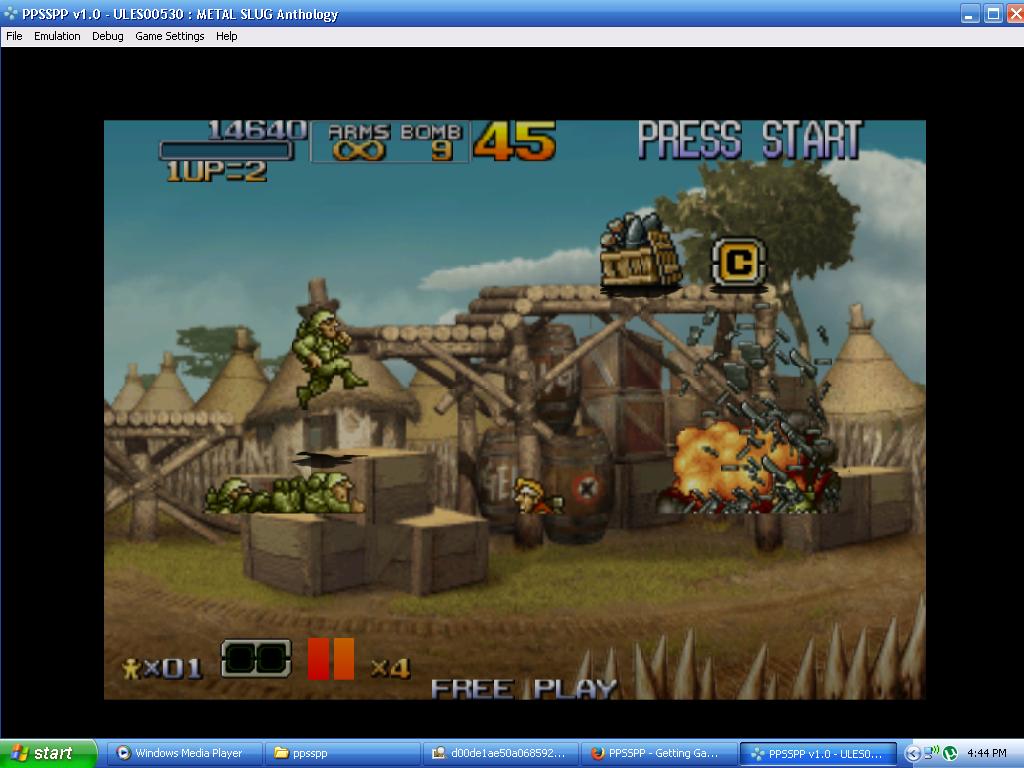Expand hidden system tray icons arrow
The image size is (1024, 768).
tap(912, 754)
